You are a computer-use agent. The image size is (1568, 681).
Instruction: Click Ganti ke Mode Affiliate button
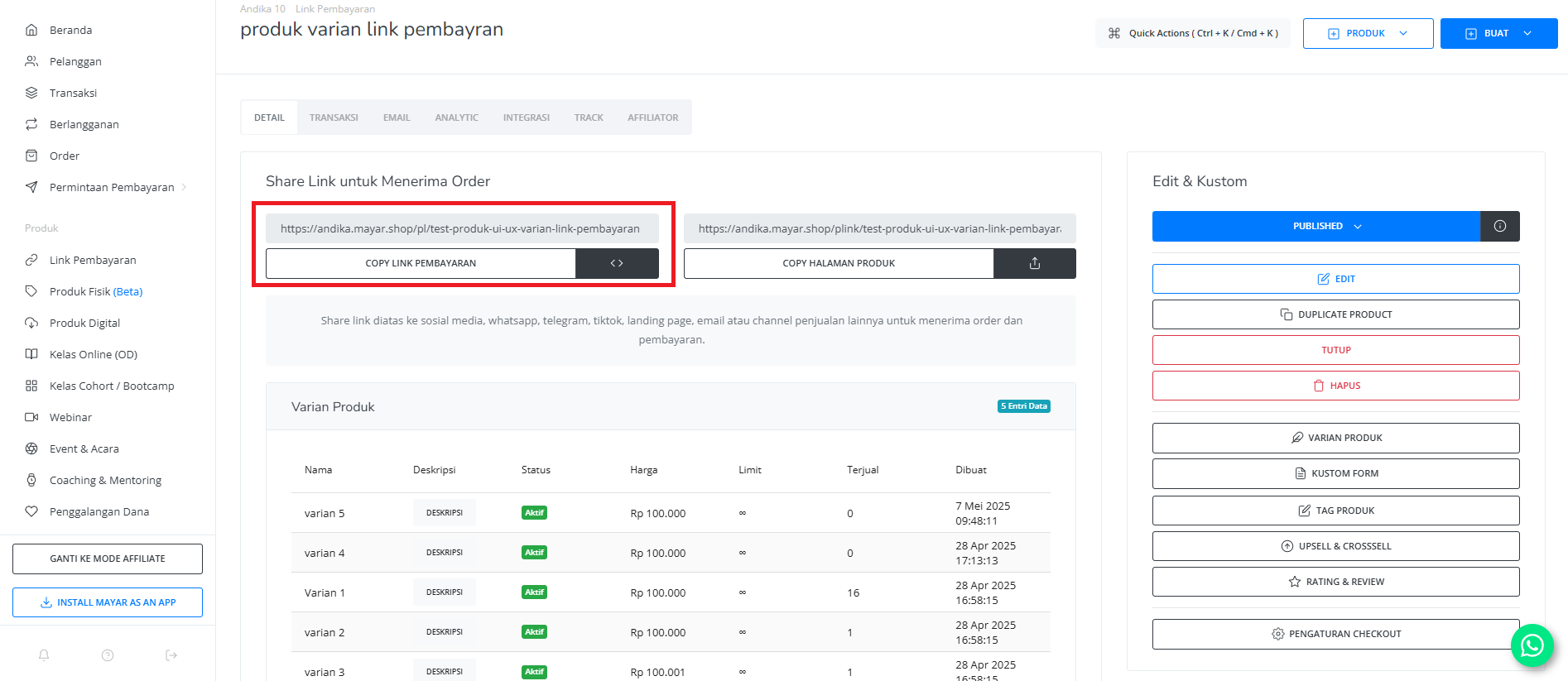pyautogui.click(x=108, y=559)
